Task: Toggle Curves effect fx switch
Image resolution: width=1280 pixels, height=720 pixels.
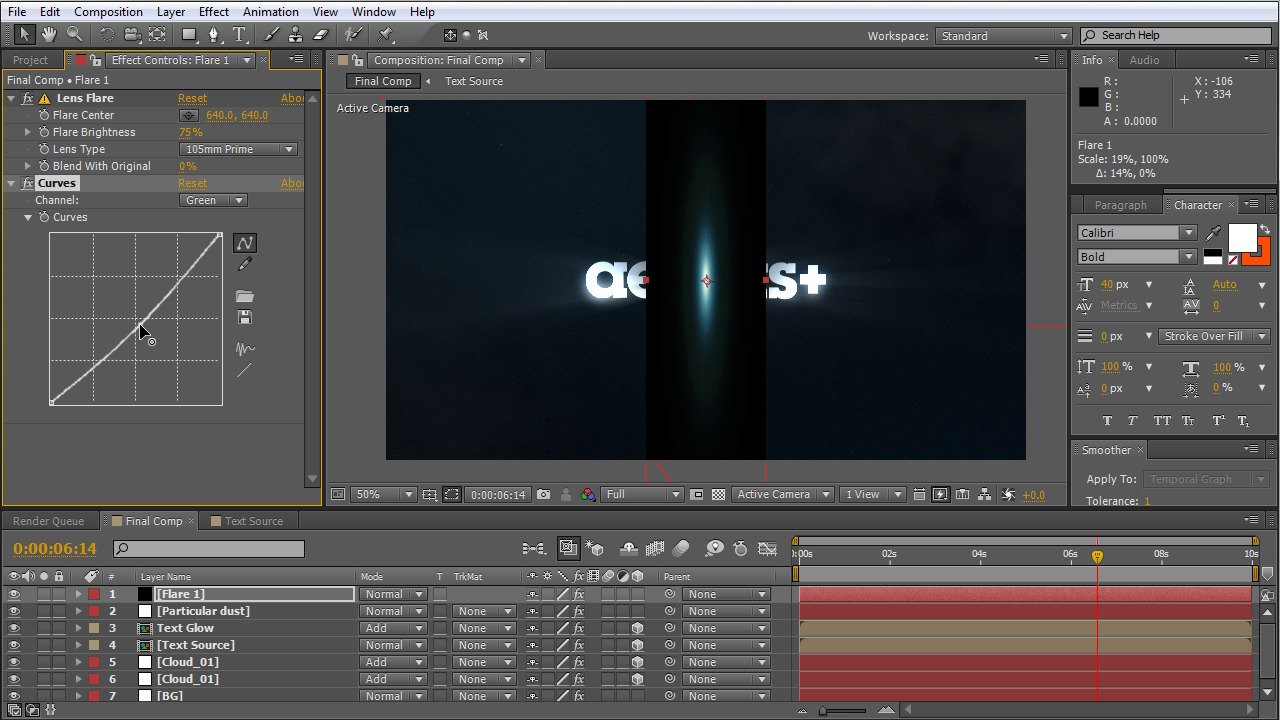Action: click(28, 183)
